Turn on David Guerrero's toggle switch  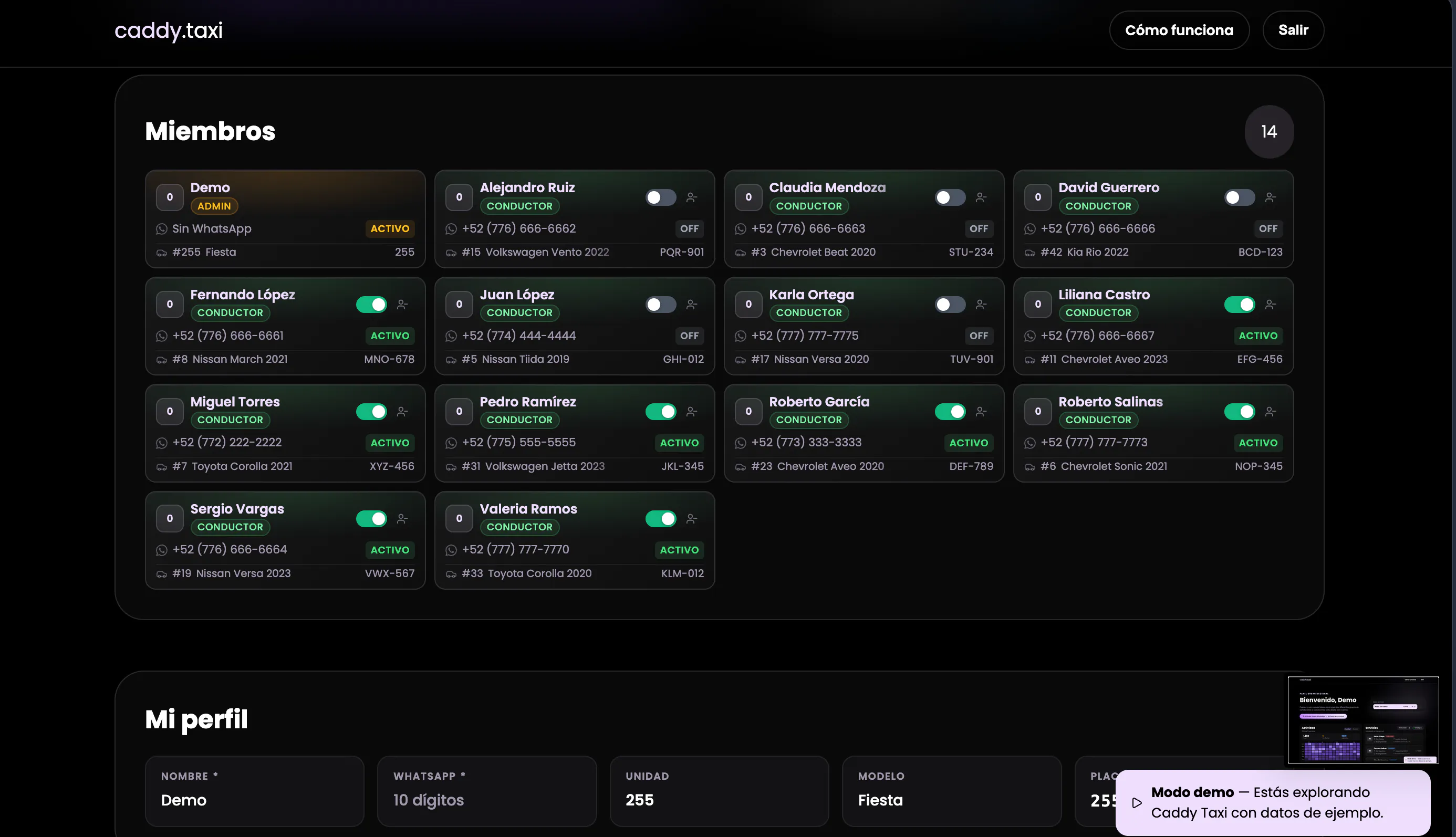tap(1239, 197)
